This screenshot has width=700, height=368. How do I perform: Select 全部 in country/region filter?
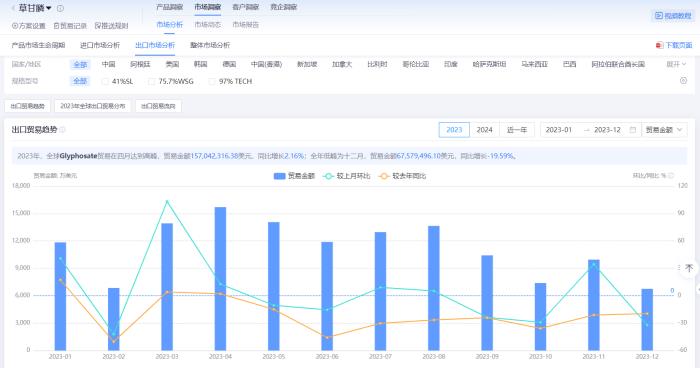[80, 64]
